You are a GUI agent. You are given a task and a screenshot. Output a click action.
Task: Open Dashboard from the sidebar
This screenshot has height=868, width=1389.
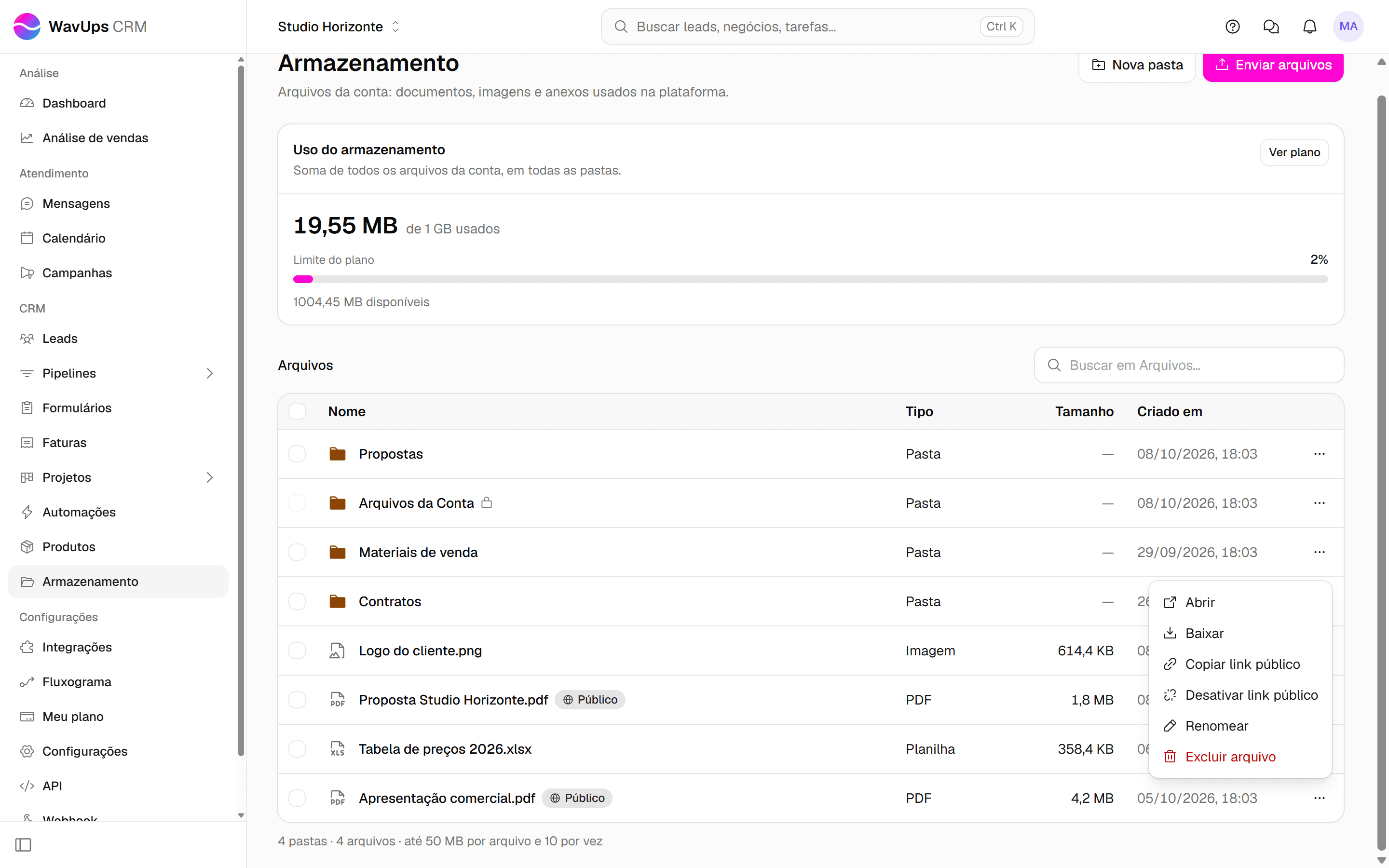click(118, 103)
